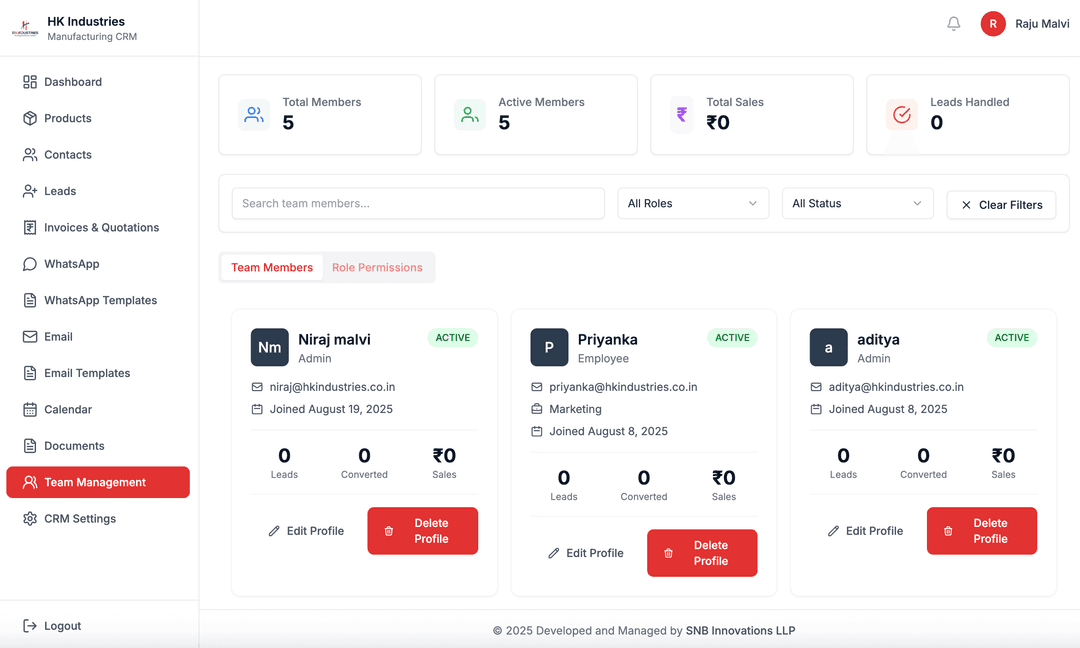
Task: Click the CRM Settings gear icon
Action: [30, 519]
